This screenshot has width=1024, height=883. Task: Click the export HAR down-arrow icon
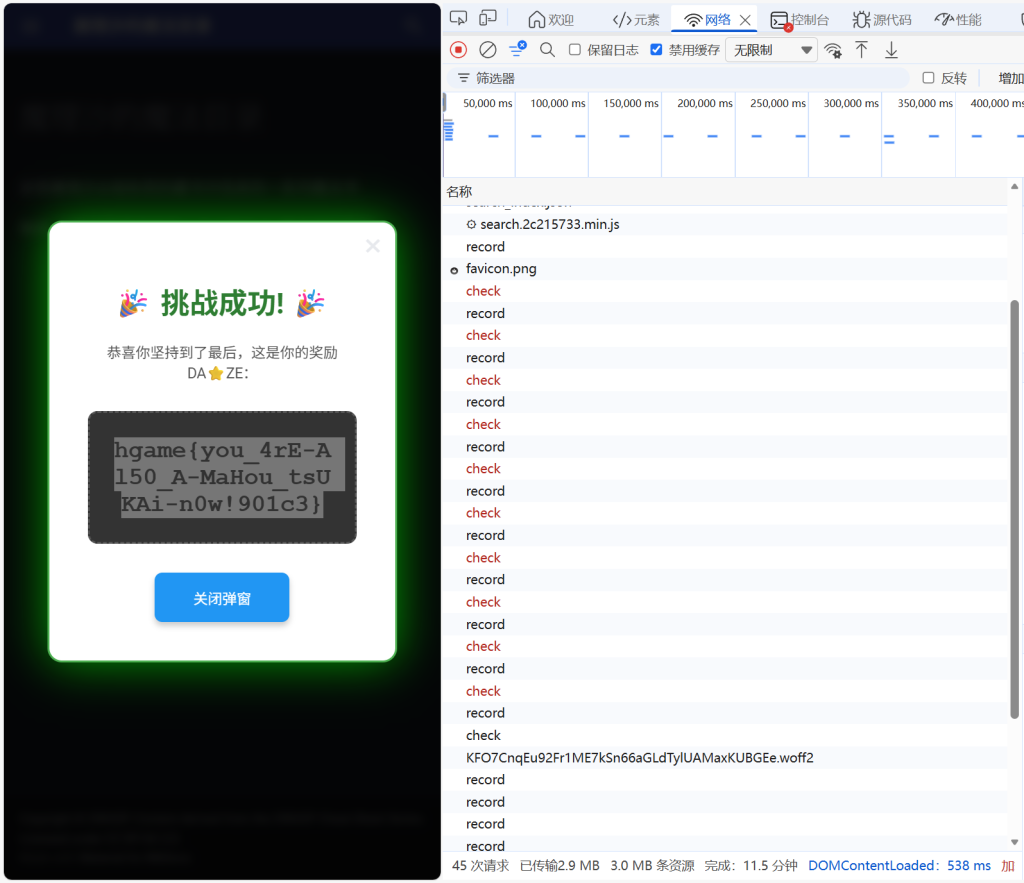tap(891, 50)
